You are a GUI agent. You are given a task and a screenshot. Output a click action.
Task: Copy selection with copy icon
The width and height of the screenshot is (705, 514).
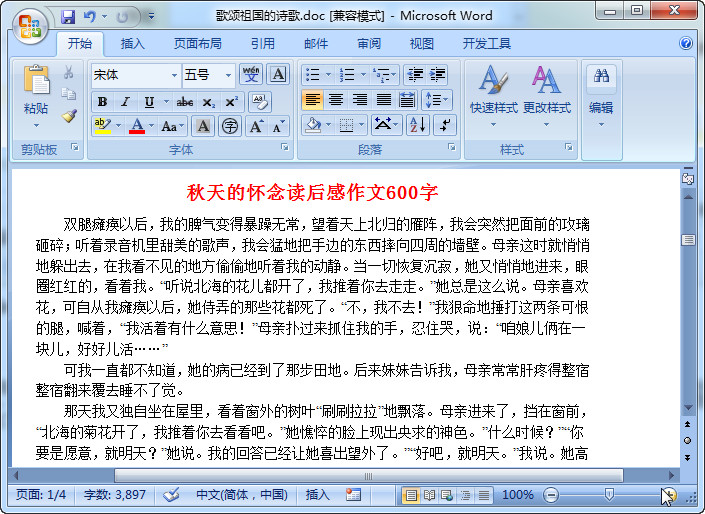(68, 94)
